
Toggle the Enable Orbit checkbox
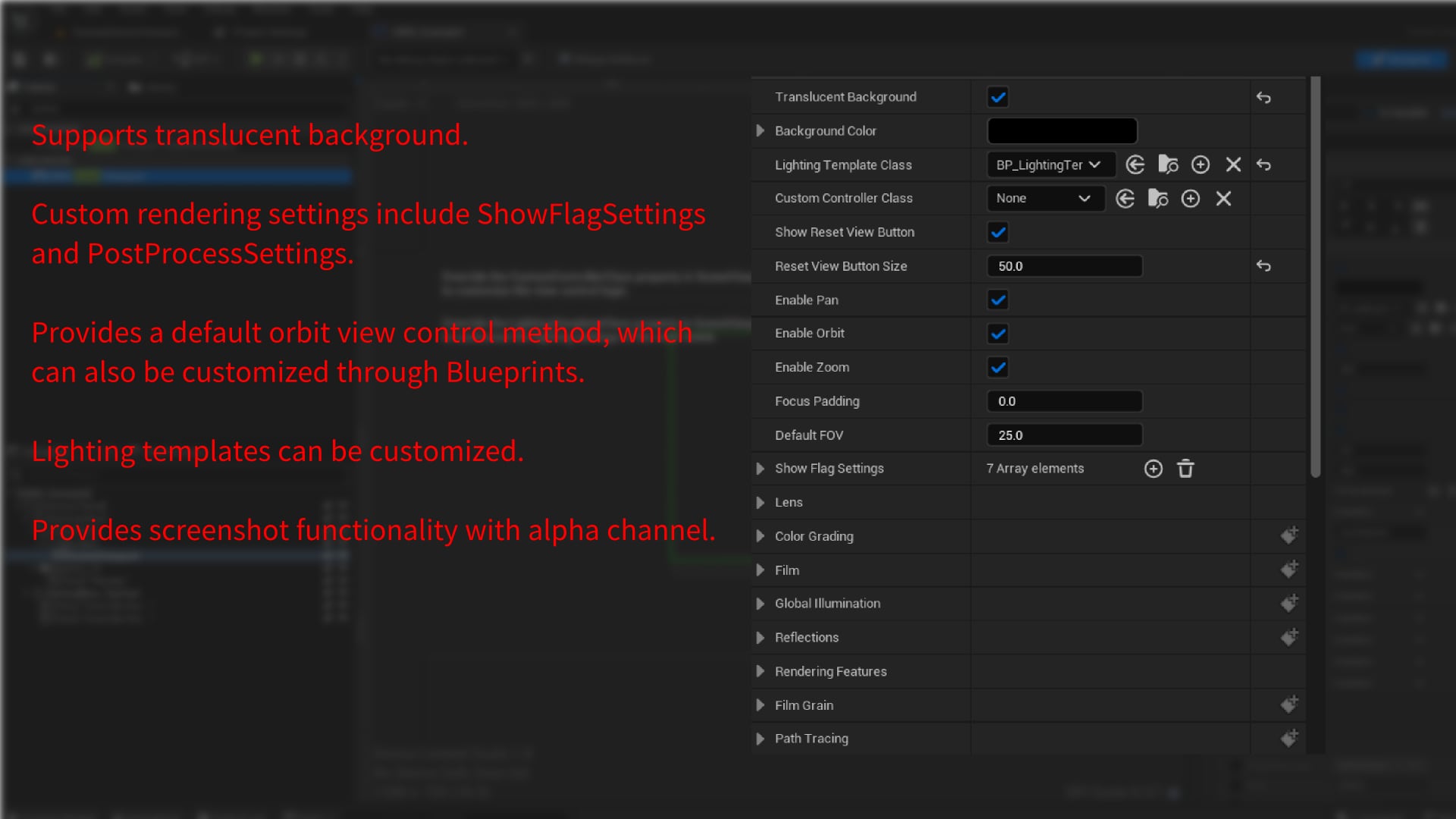[998, 334]
